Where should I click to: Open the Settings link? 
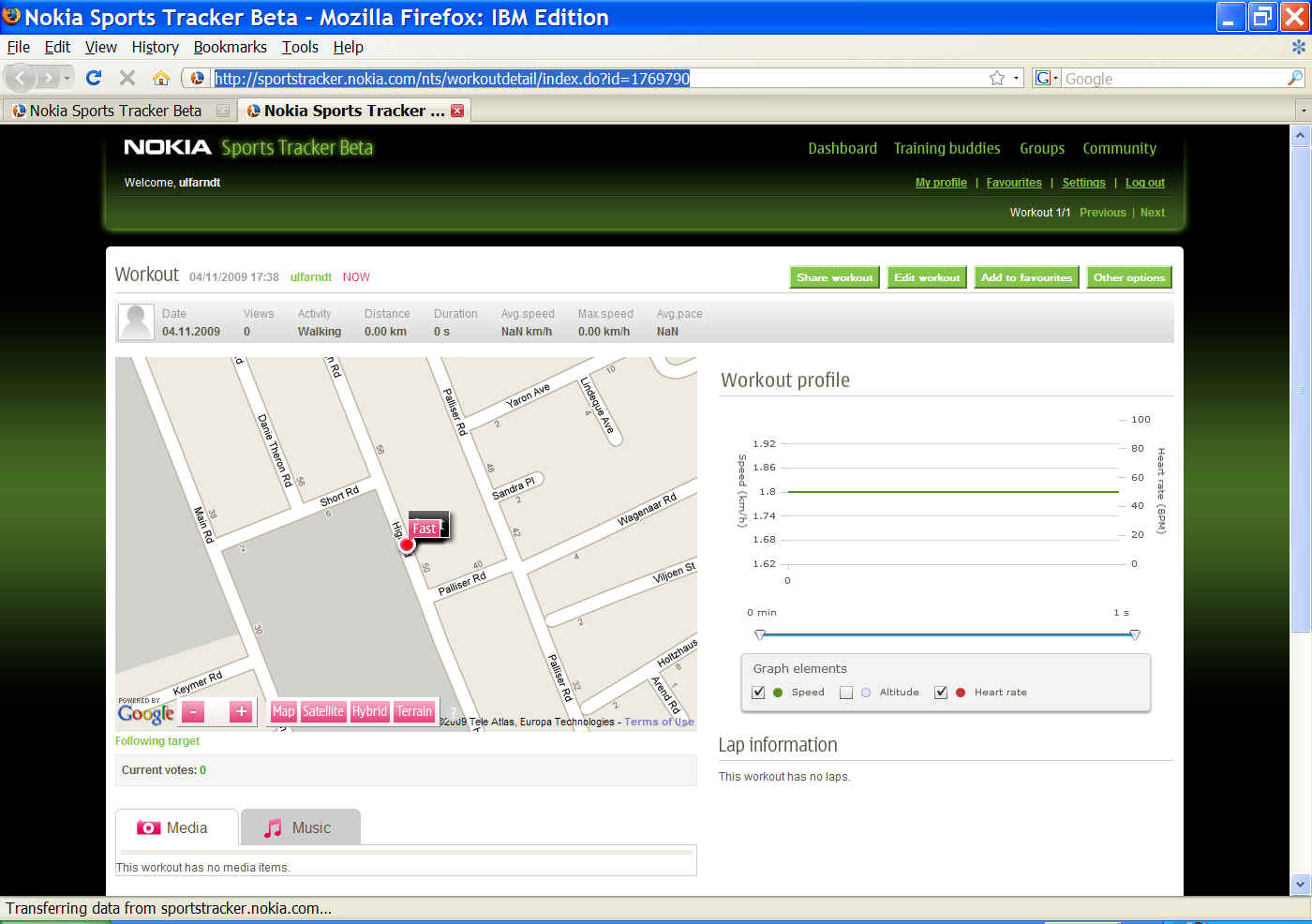tap(1083, 183)
